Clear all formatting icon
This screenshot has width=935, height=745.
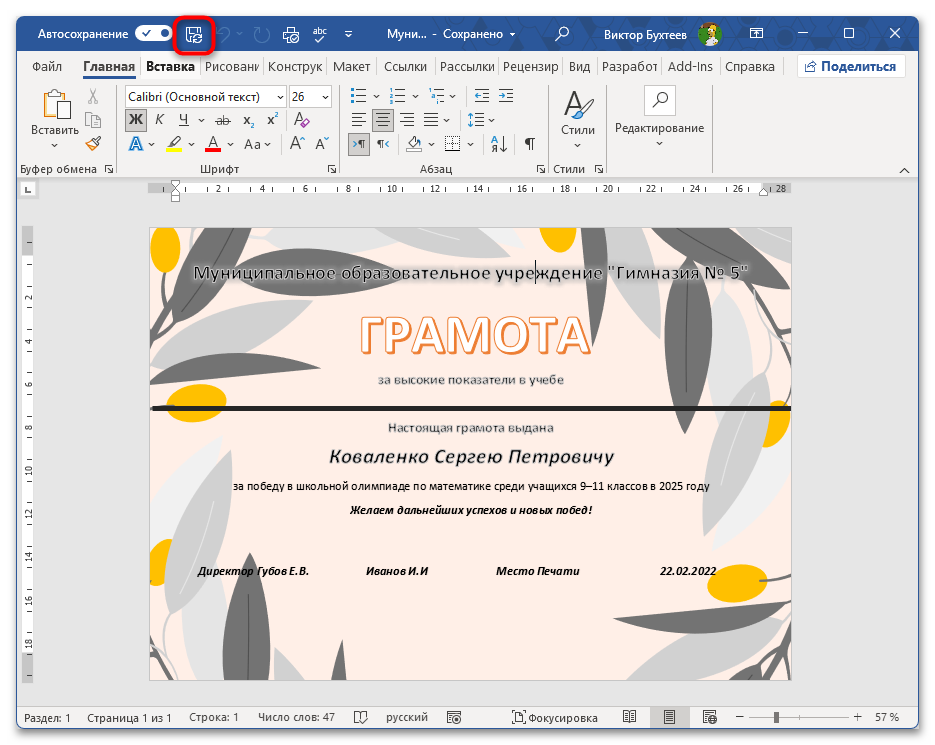(302, 120)
